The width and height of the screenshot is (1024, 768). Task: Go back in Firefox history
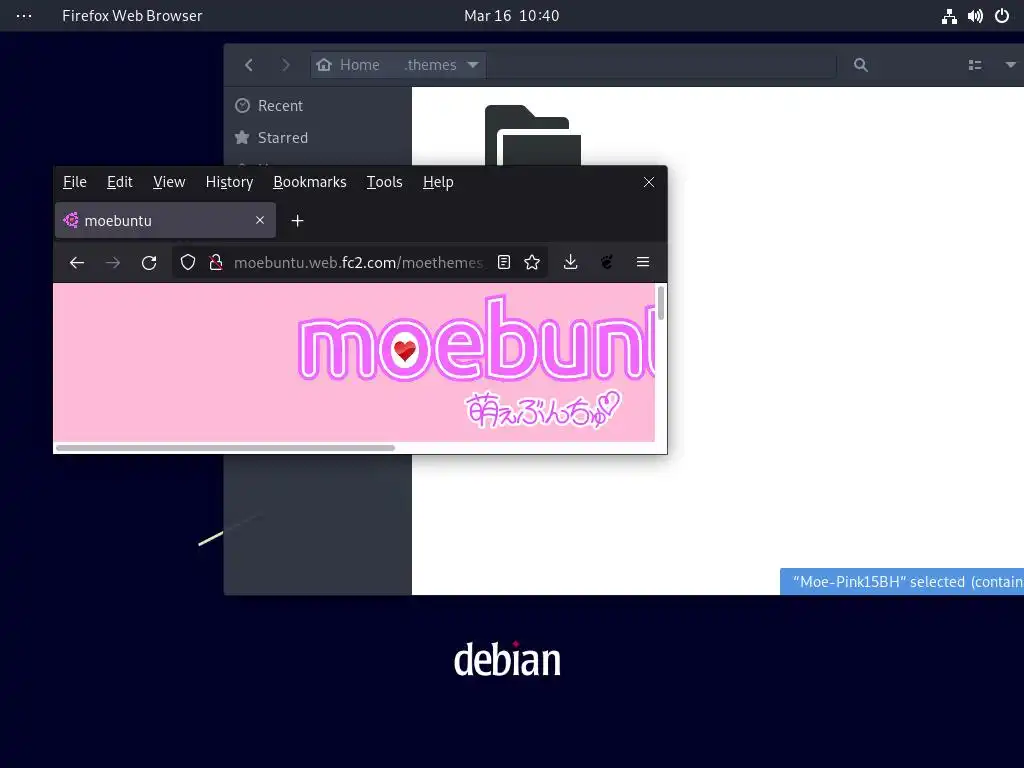pyautogui.click(x=77, y=263)
